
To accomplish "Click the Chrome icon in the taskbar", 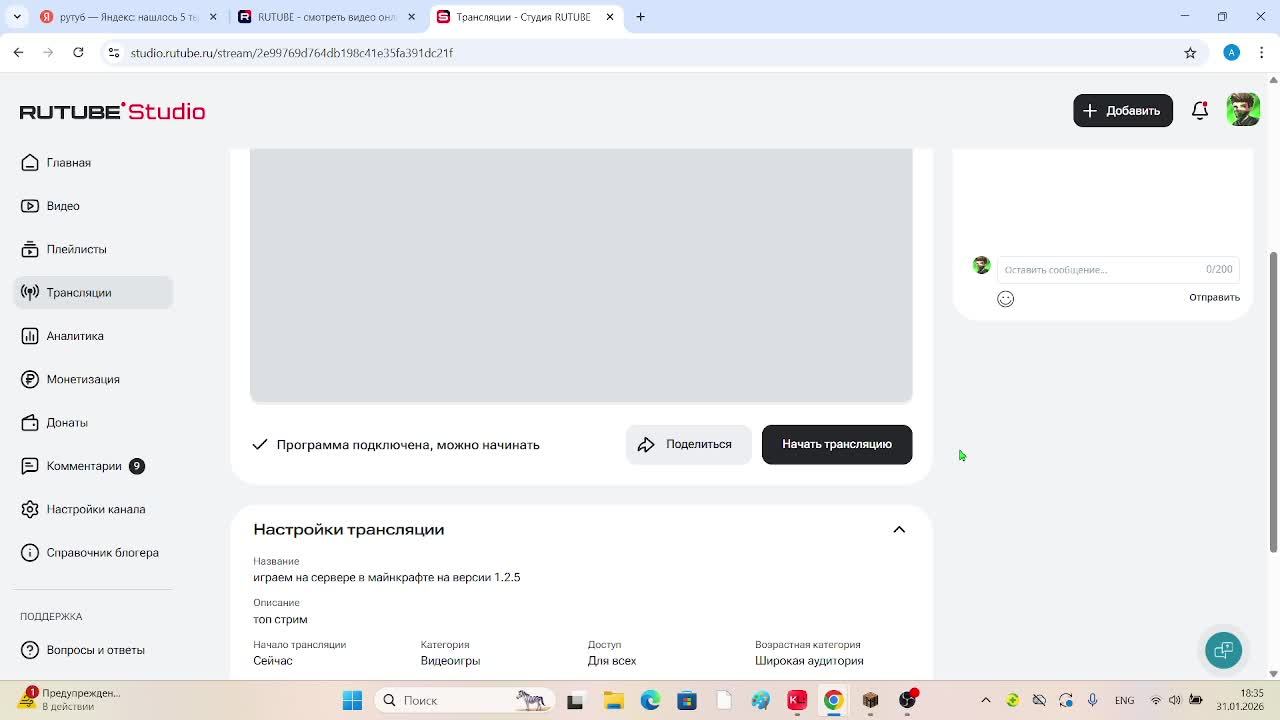I will [x=833, y=700].
